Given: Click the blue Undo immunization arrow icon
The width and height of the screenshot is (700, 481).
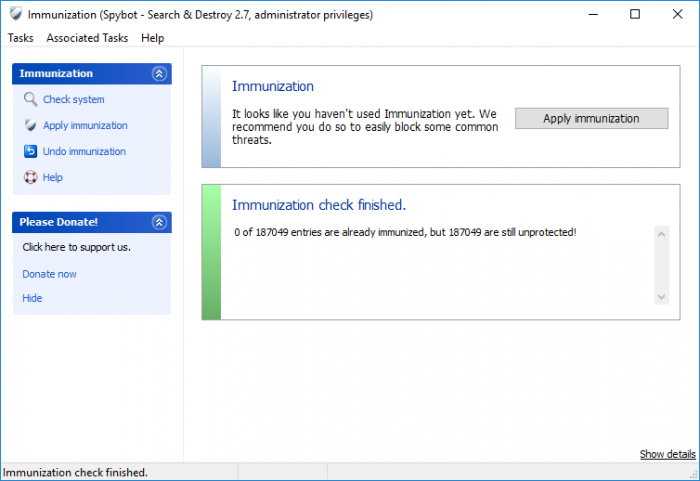Looking at the screenshot, I should point(30,151).
